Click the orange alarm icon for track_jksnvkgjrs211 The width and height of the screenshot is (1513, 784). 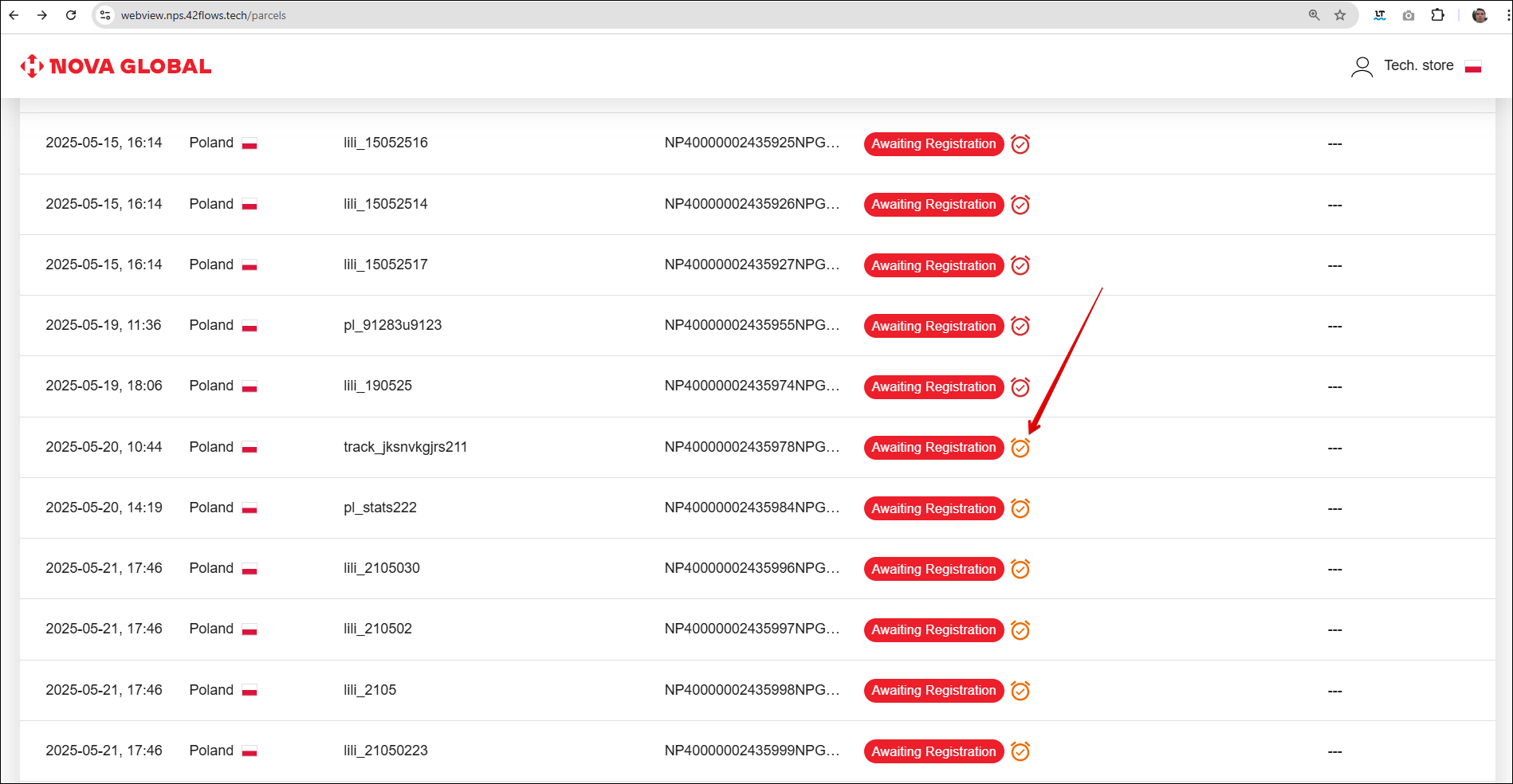(x=1020, y=448)
